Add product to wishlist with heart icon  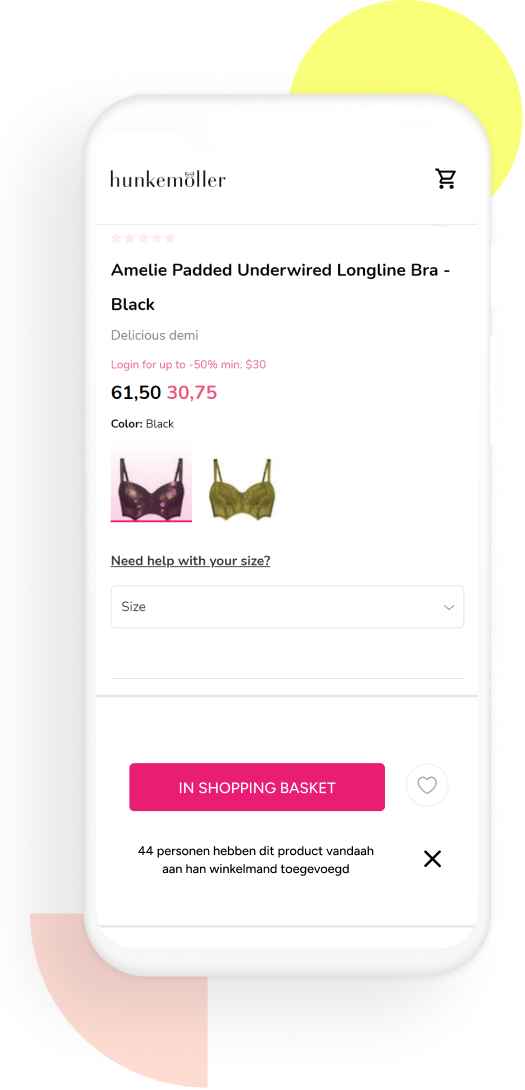[427, 786]
